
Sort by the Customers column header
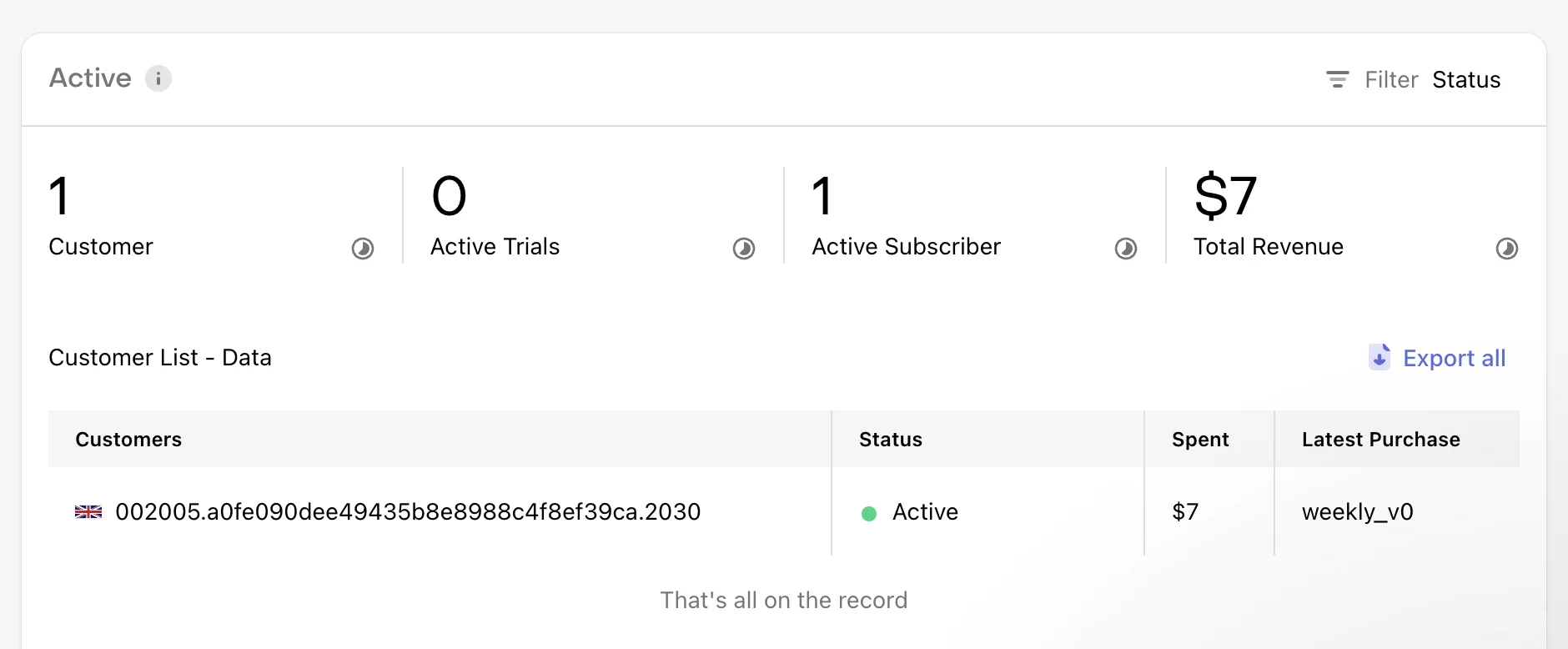coord(128,440)
